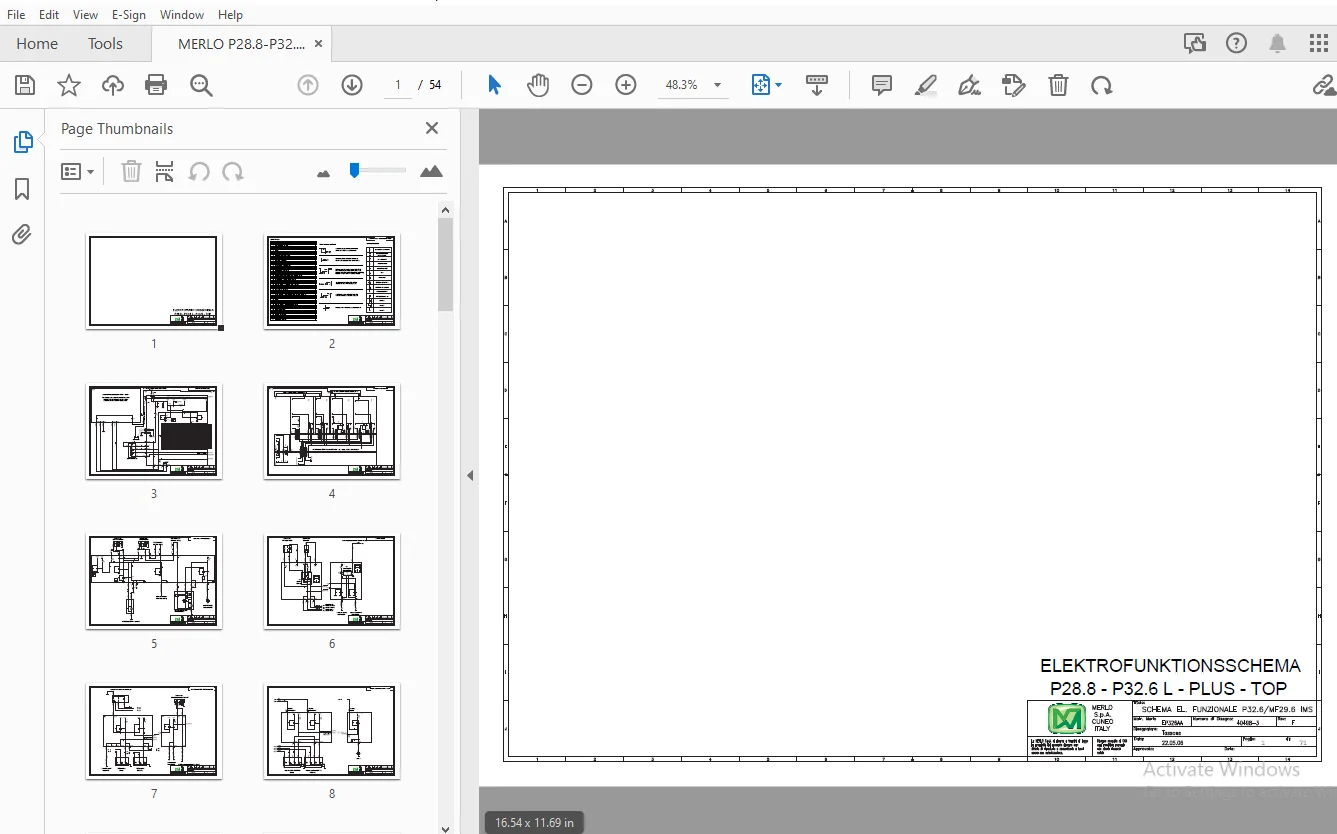Screen dimensions: 1337x834
Task: Click the thumbnails panel scroll up arrow
Action: (x=446, y=209)
